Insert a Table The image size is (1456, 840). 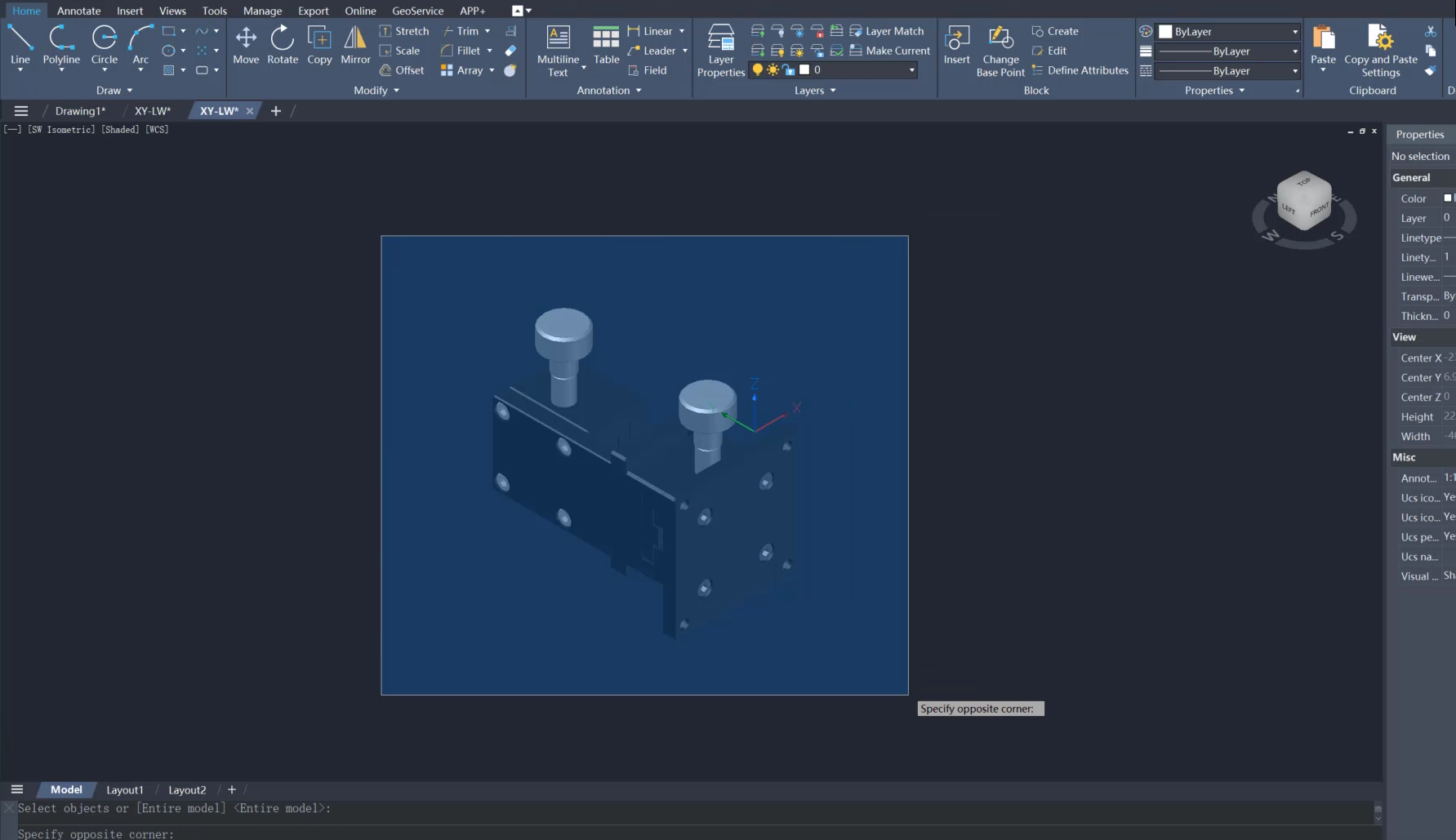point(606,45)
